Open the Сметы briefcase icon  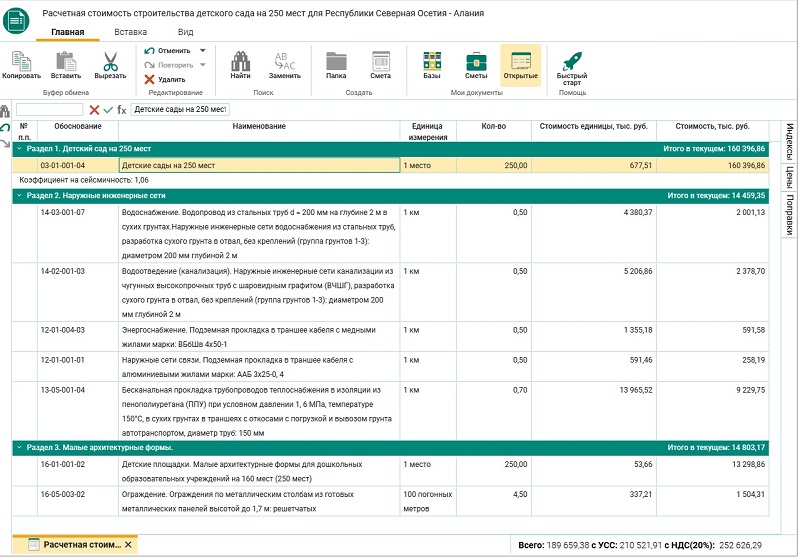click(476, 62)
